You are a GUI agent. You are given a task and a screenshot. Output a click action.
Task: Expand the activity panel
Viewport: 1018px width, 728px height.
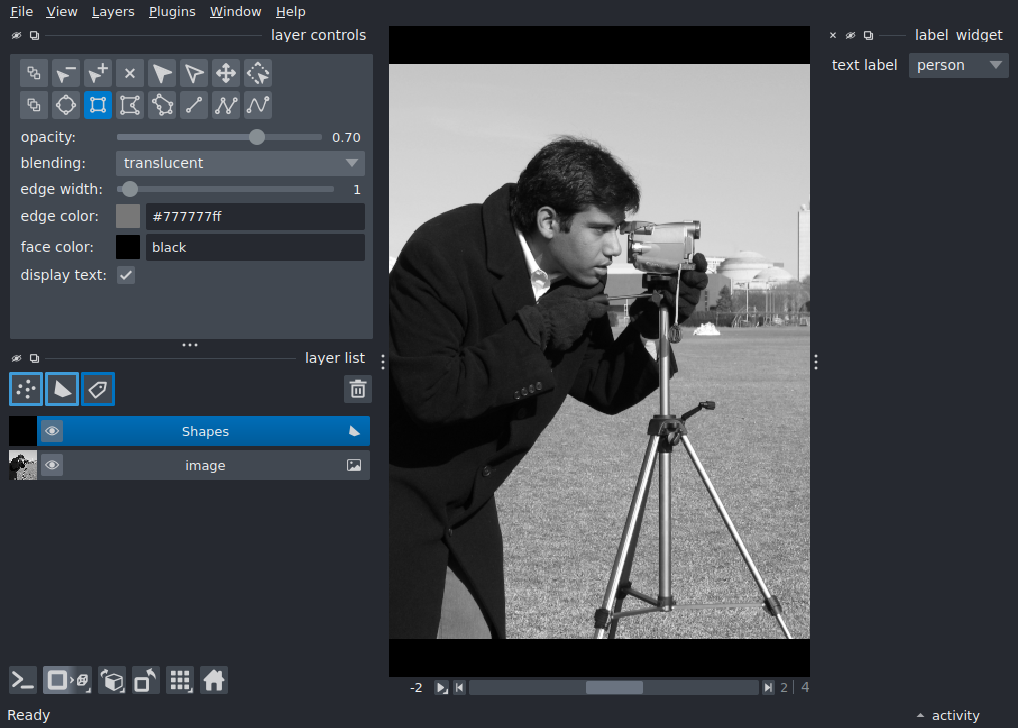coord(948,715)
